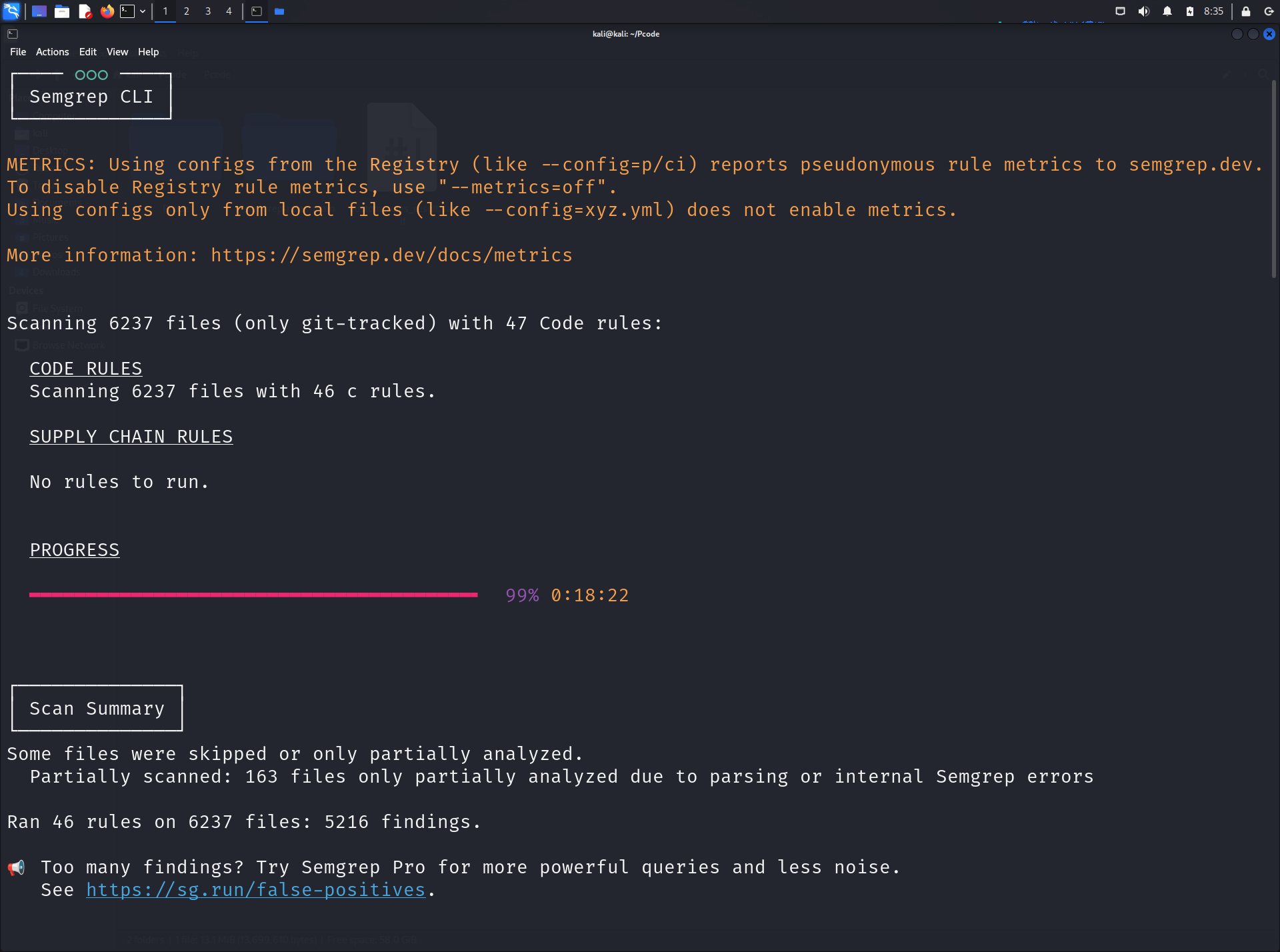Image resolution: width=1280 pixels, height=952 pixels.
Task: Click the 5216 findings result line
Action: (x=244, y=822)
